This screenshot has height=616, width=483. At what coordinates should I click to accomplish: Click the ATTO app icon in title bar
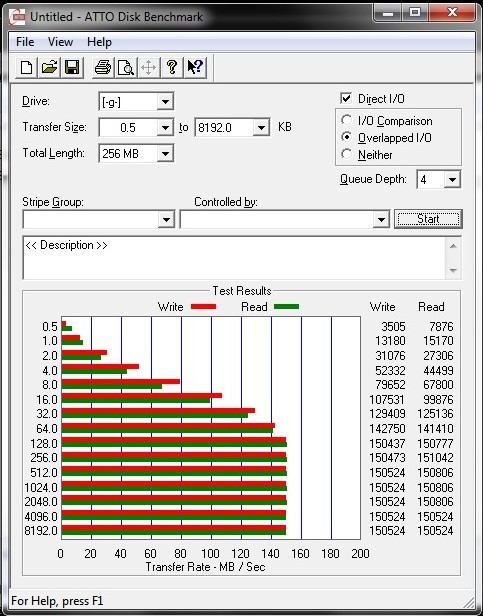point(18,17)
